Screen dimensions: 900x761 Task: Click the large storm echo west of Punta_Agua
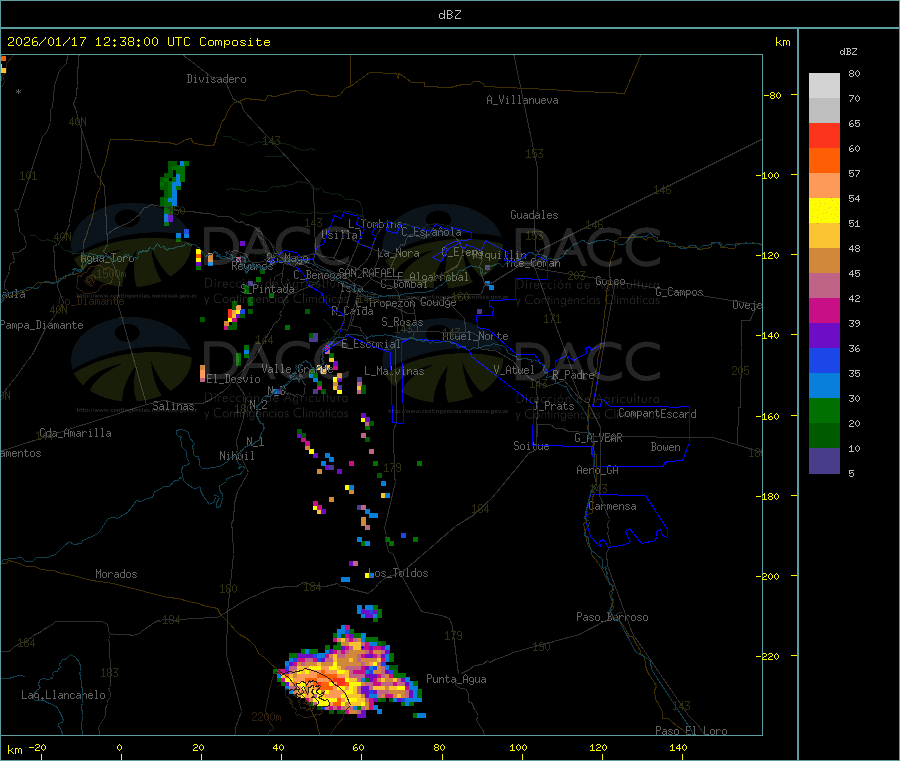click(350, 671)
